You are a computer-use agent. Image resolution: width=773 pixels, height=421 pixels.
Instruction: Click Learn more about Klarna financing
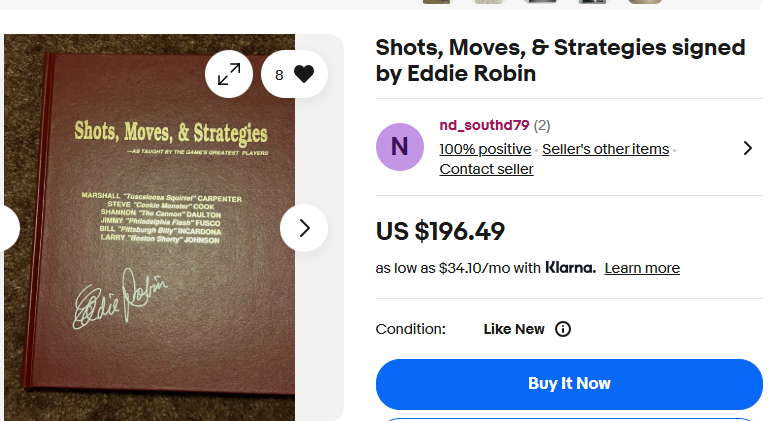pos(642,268)
